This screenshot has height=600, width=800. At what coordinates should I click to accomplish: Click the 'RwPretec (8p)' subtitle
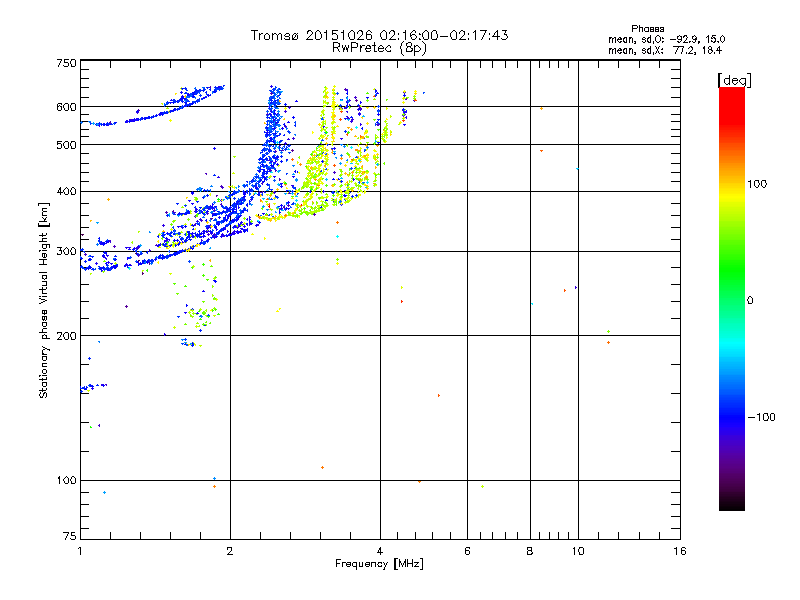coord(379,48)
